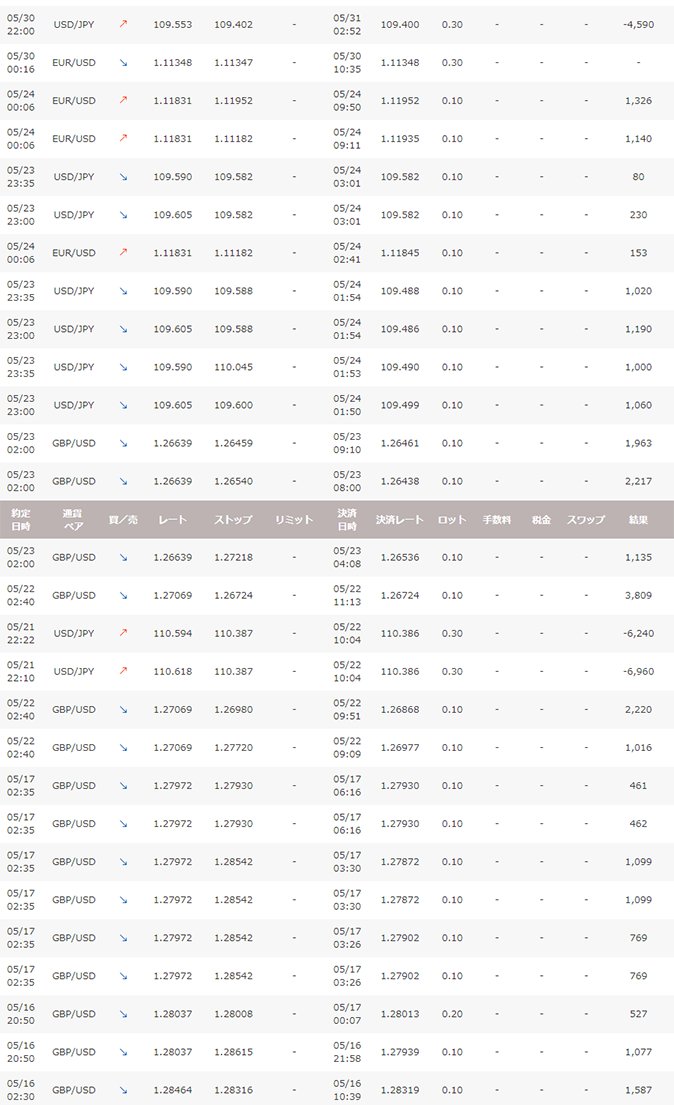Image resolution: width=674 pixels, height=1105 pixels.
Task: Click the blue down arrow in the 05/30 EUR/USD row
Action: click(x=123, y=62)
